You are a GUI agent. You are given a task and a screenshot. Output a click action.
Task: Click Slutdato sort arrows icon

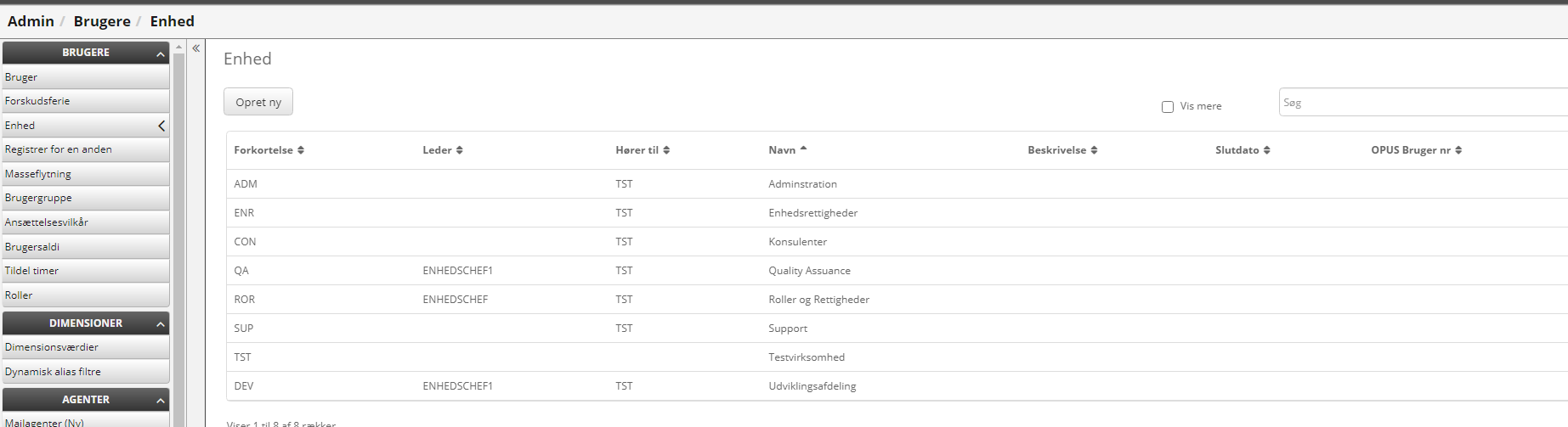click(1266, 150)
